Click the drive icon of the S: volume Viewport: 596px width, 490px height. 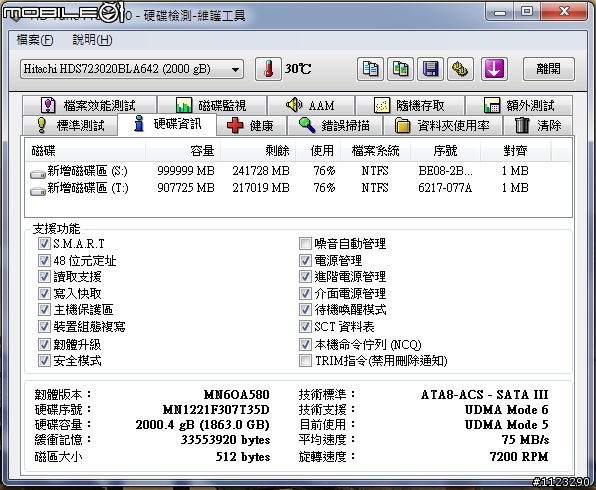click(38, 174)
